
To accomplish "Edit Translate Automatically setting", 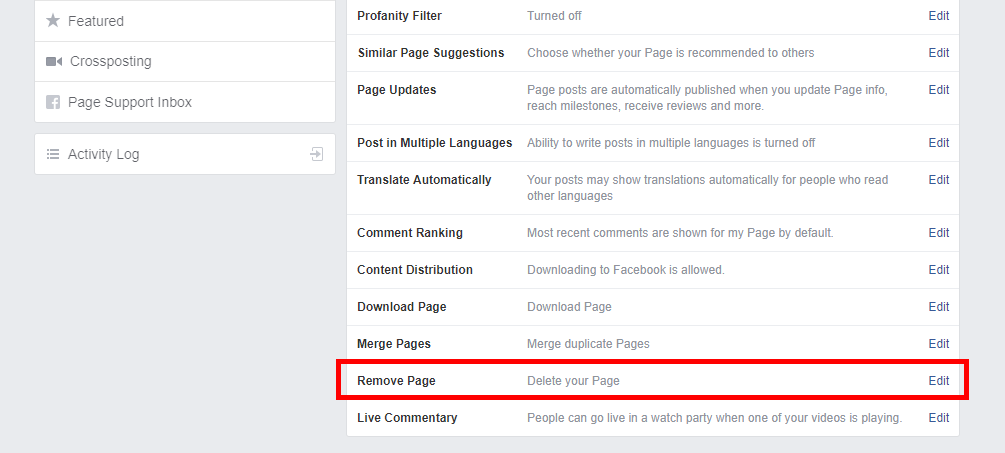I will point(938,180).
